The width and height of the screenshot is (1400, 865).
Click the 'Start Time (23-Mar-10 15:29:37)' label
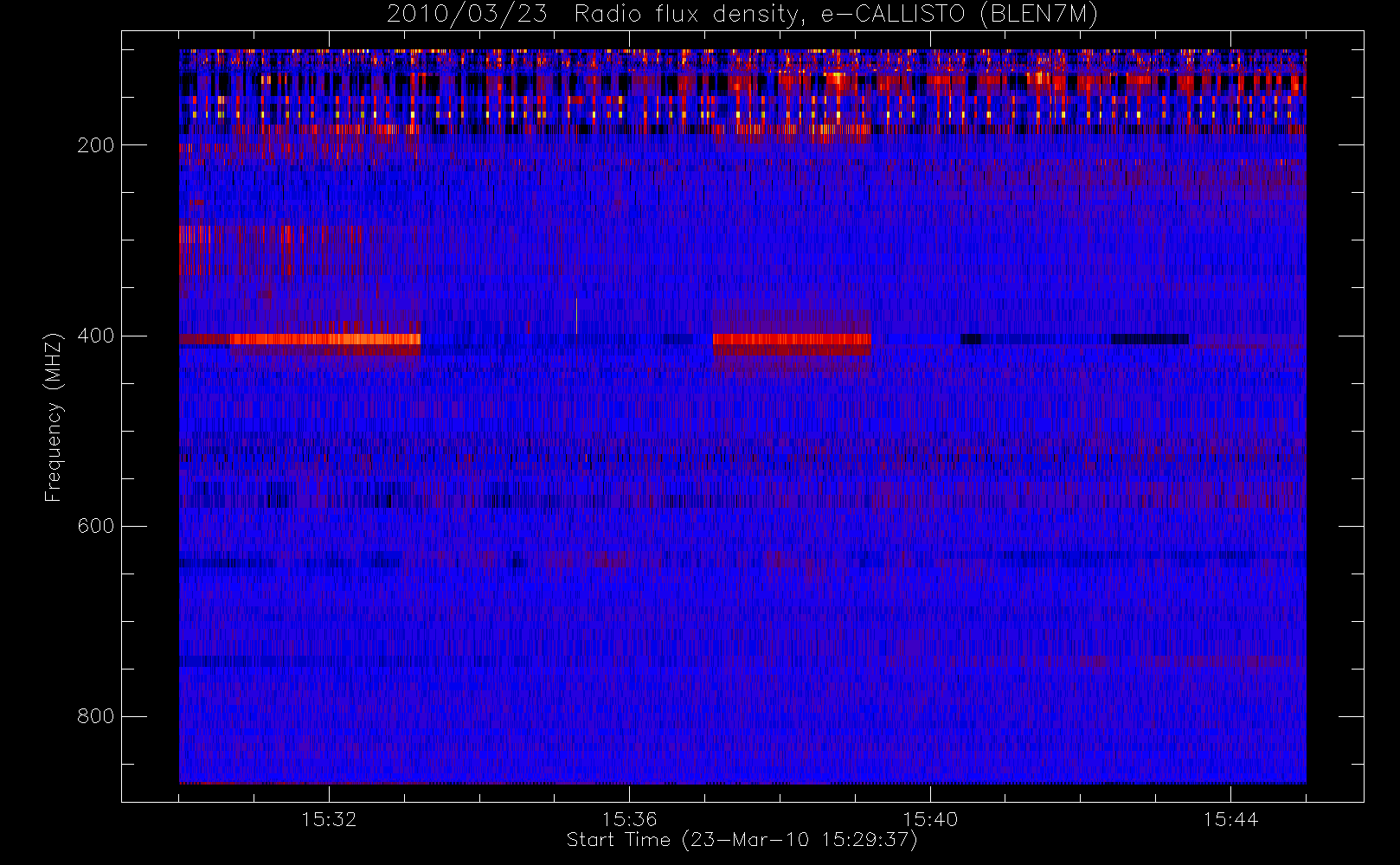coord(742,840)
